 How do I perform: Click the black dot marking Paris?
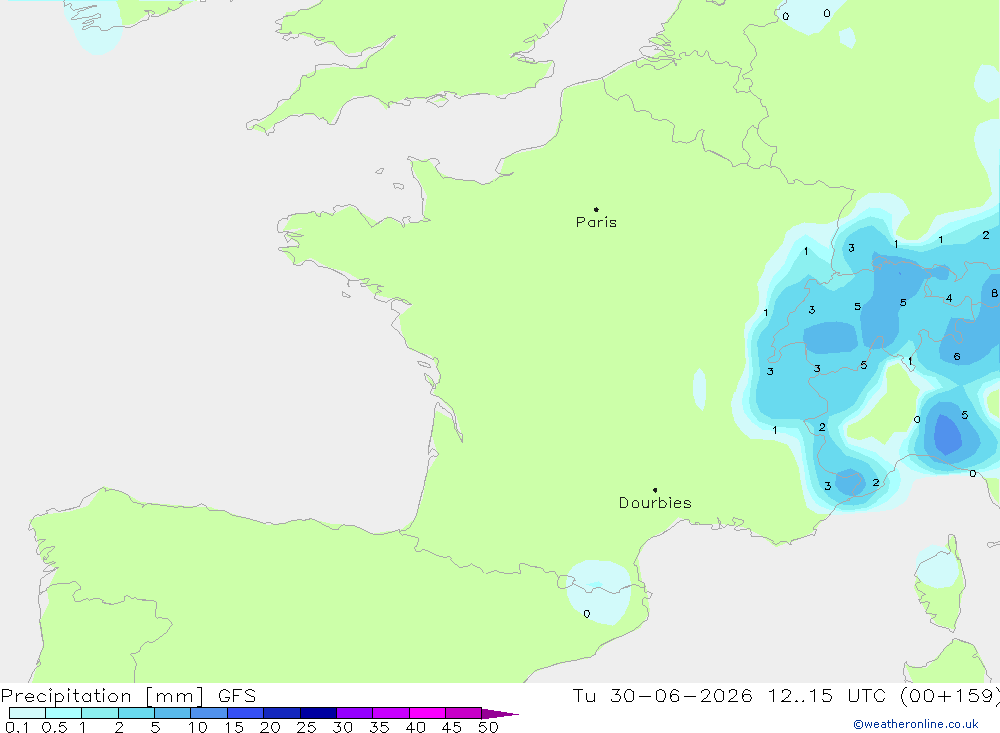point(596,209)
